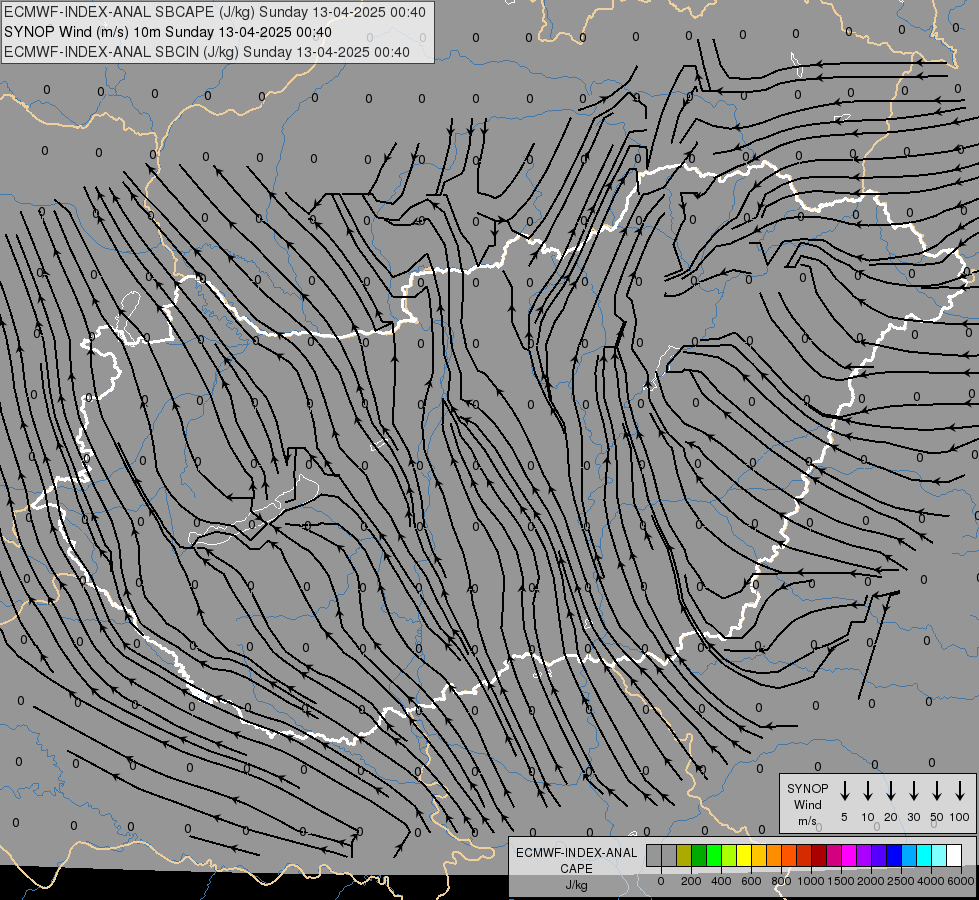Click the 4000 tick on CAPE scale
The image size is (979, 900).
click(x=931, y=881)
